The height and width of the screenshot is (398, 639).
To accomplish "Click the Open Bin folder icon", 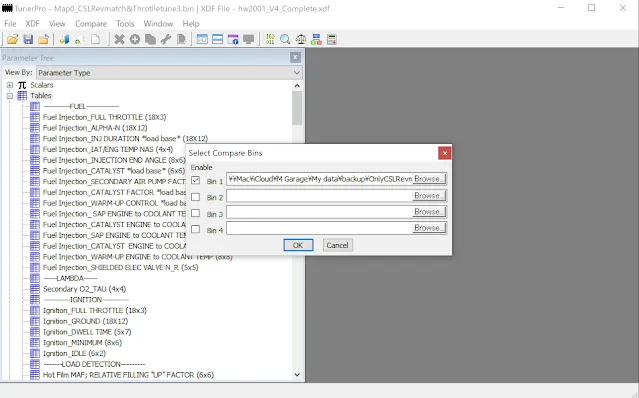I will pos(13,39).
